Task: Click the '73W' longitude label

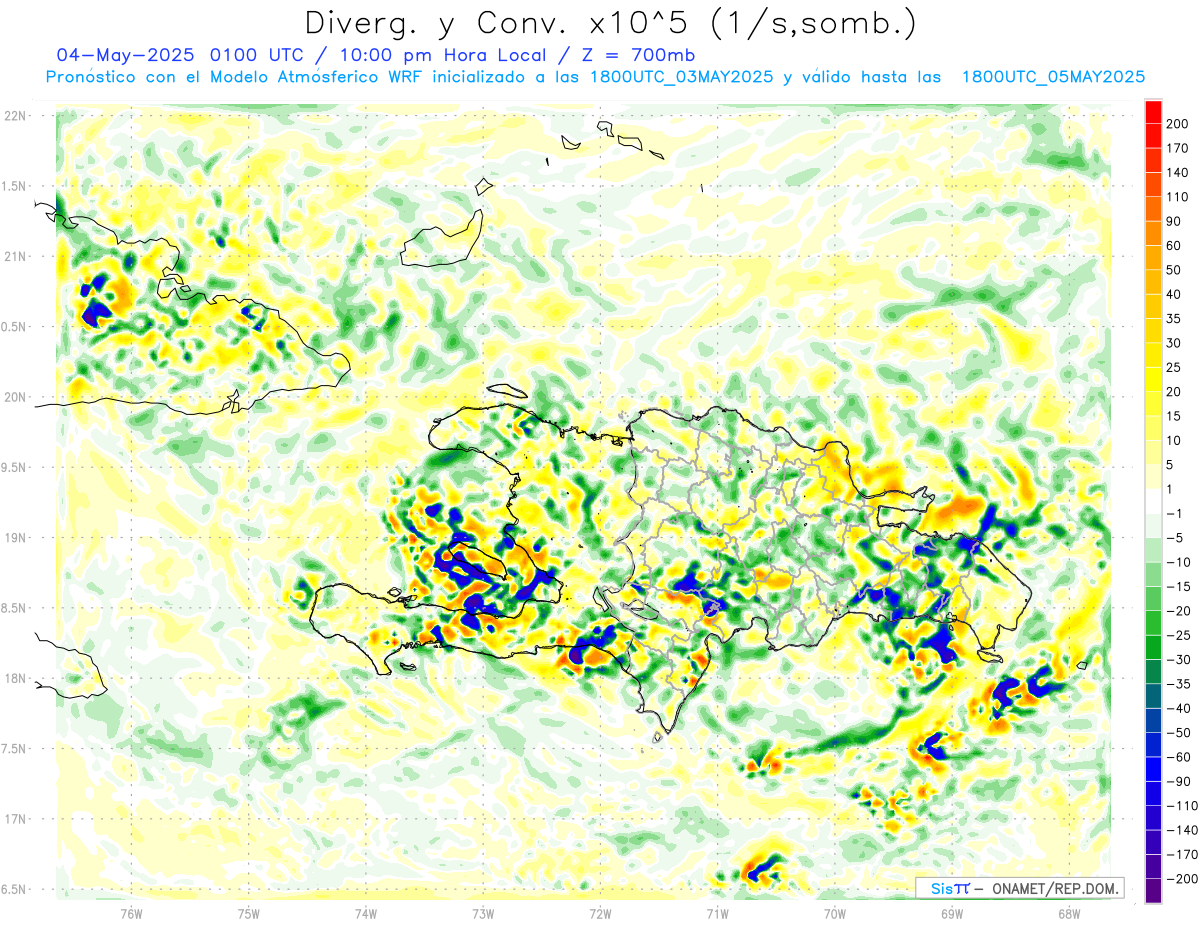Action: coord(483,913)
